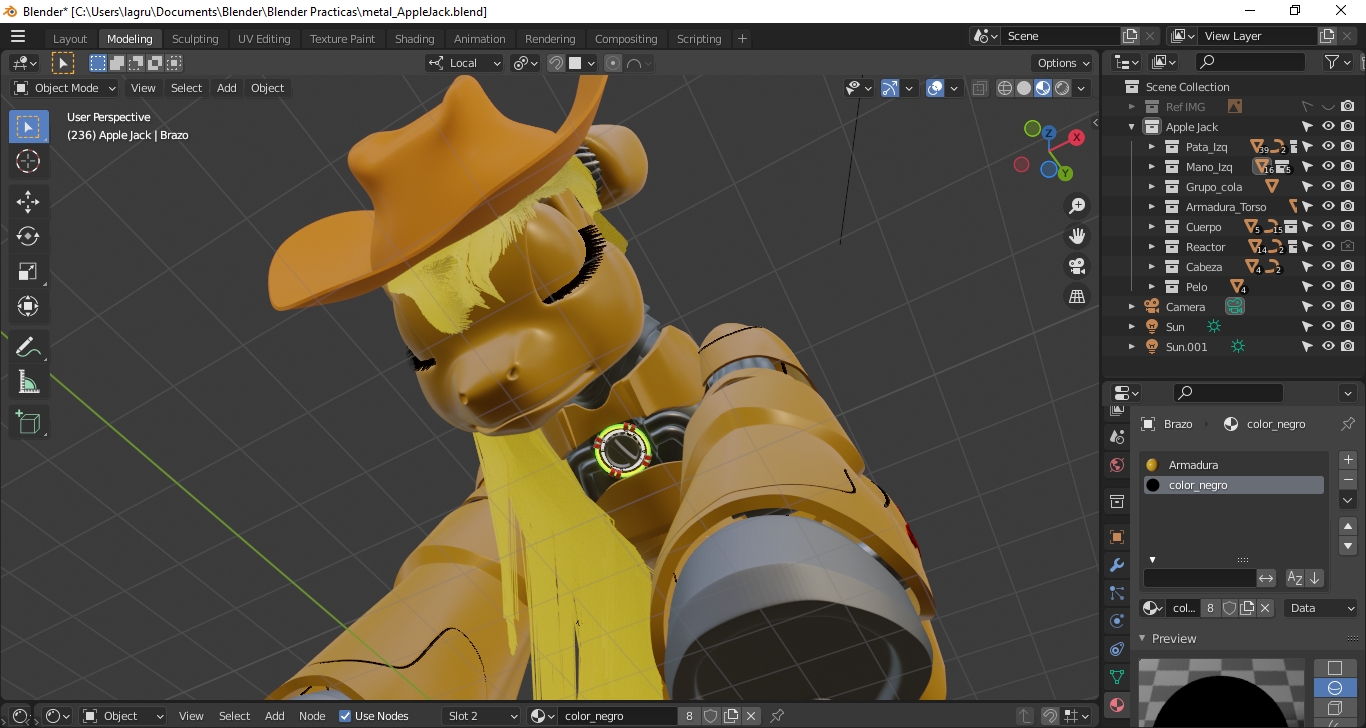Select the Armadura material slot
Image resolution: width=1366 pixels, height=728 pixels.
pyautogui.click(x=1234, y=465)
